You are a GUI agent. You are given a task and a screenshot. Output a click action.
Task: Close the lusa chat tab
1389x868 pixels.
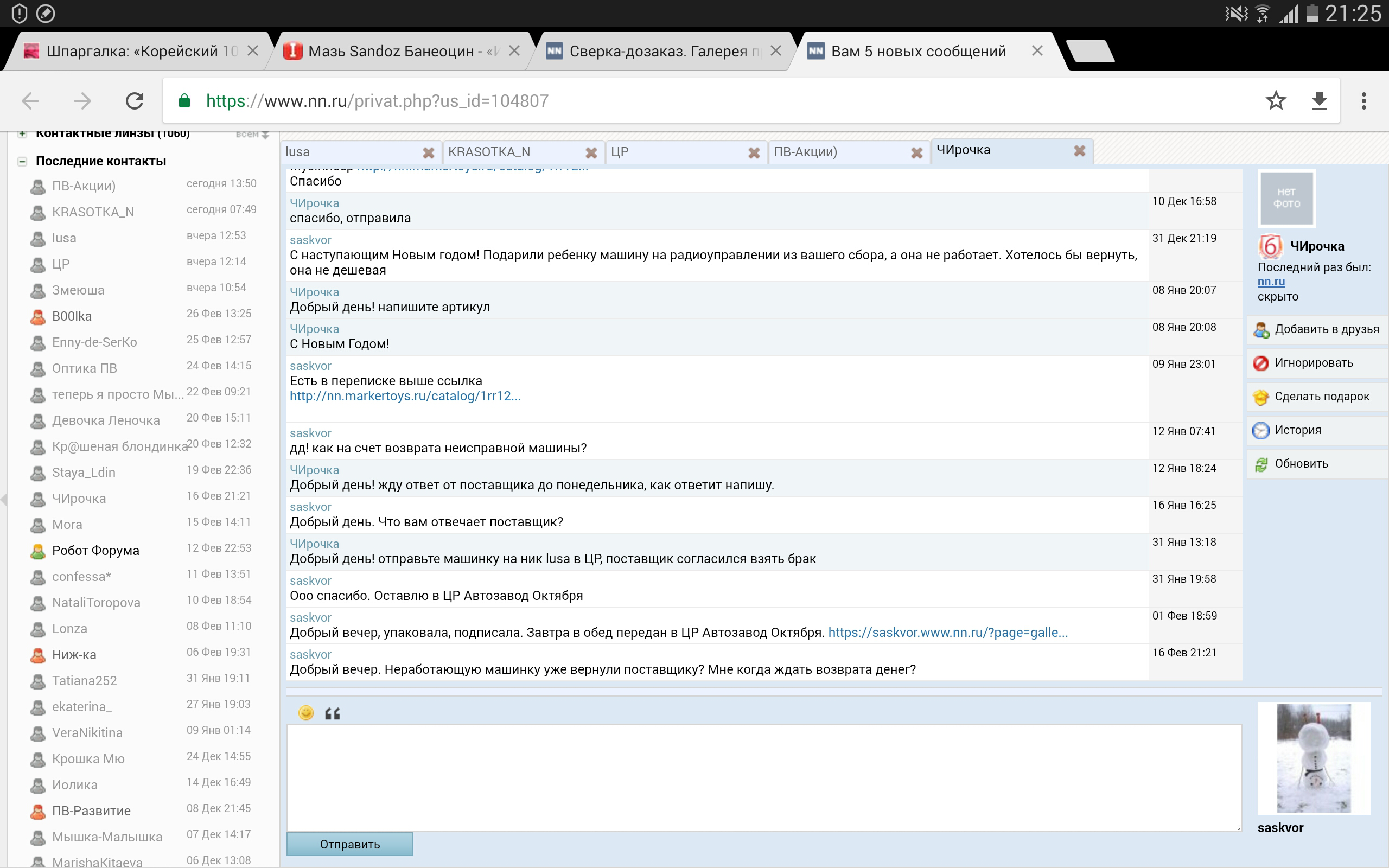(x=428, y=152)
